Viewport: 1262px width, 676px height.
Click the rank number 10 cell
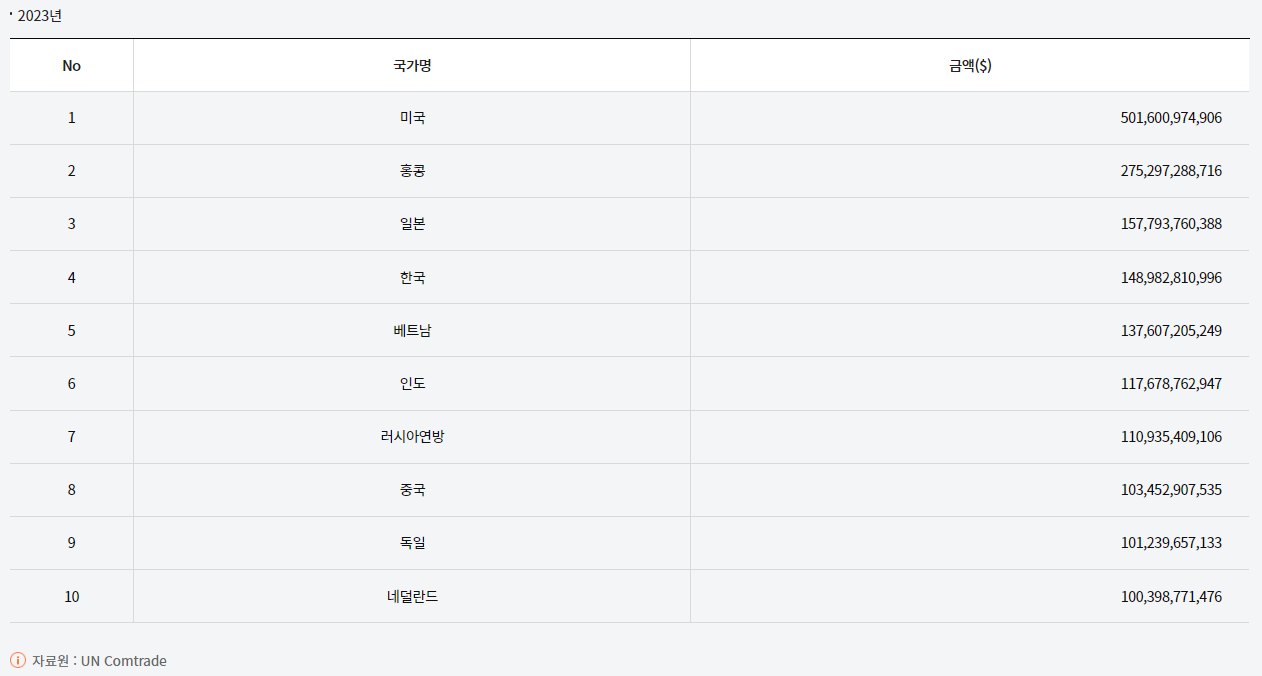tap(72, 597)
